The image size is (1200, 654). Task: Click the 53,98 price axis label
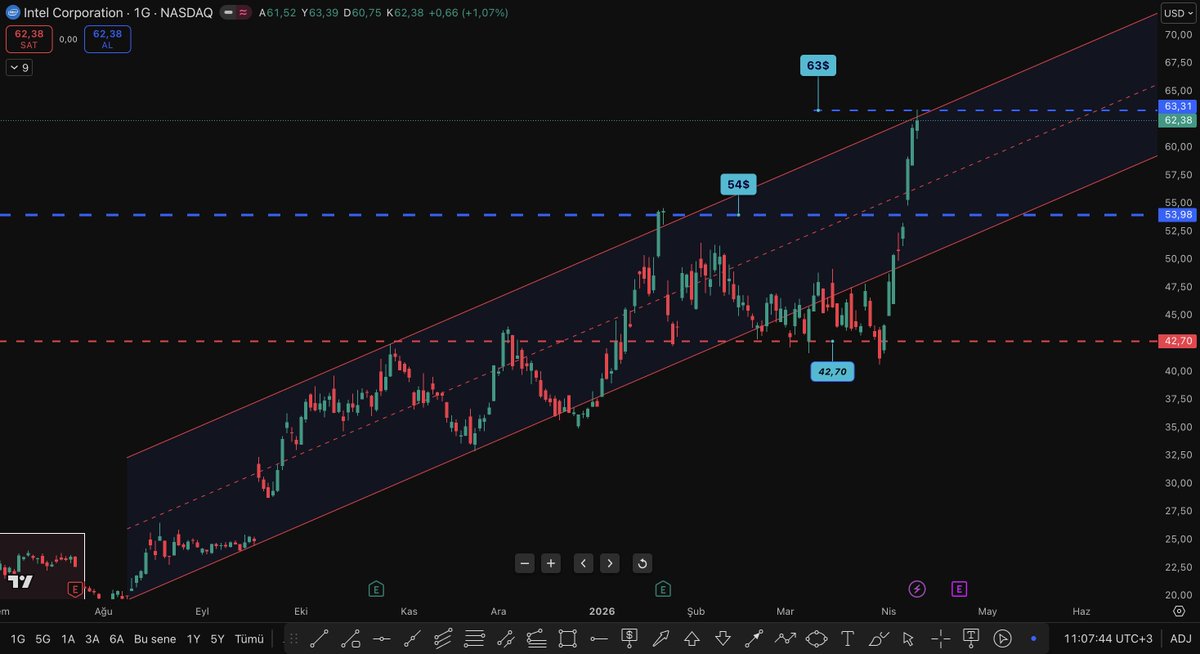coord(1178,214)
